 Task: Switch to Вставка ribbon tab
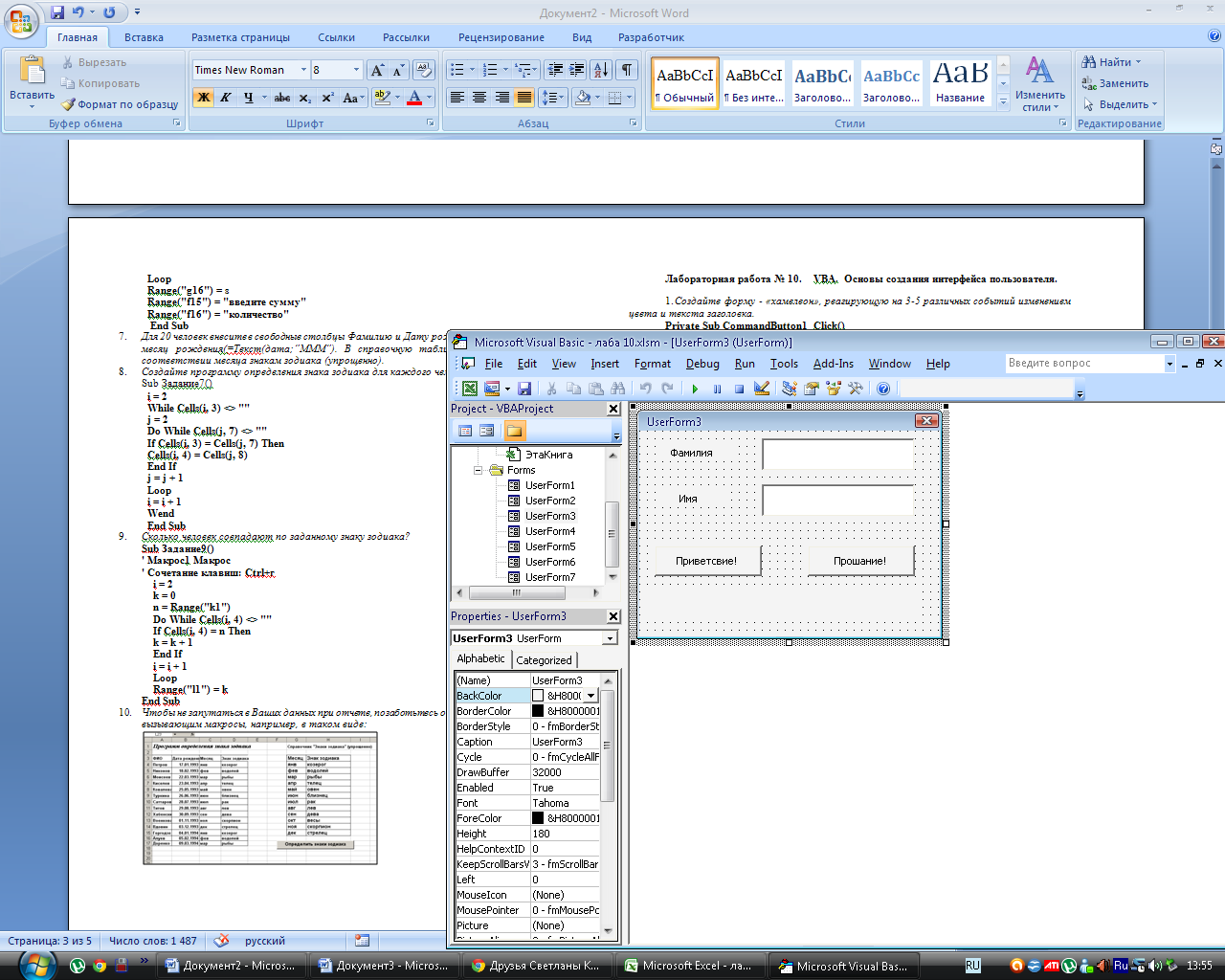144,37
